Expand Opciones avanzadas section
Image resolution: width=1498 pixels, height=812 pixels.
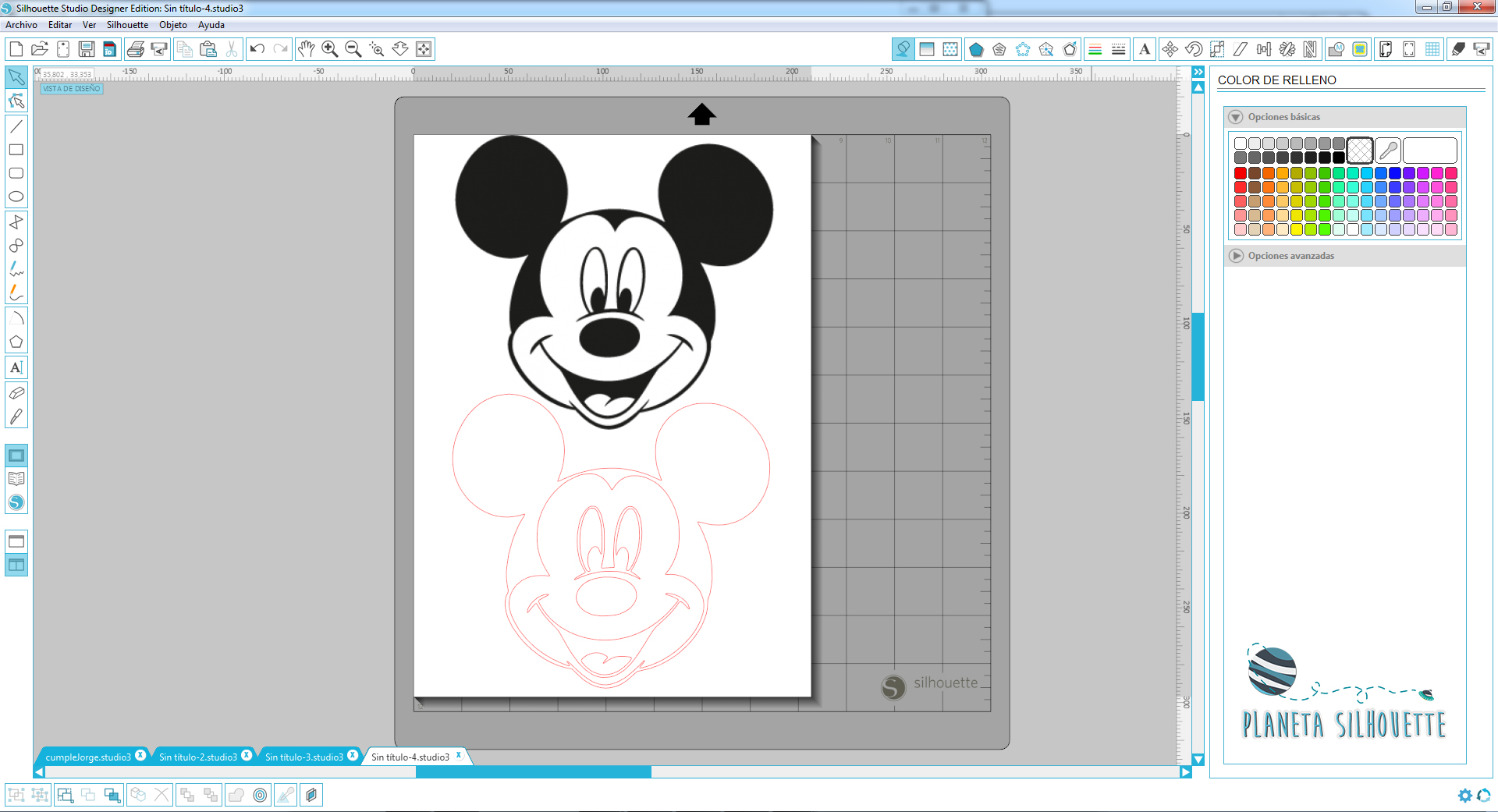[x=1236, y=256]
